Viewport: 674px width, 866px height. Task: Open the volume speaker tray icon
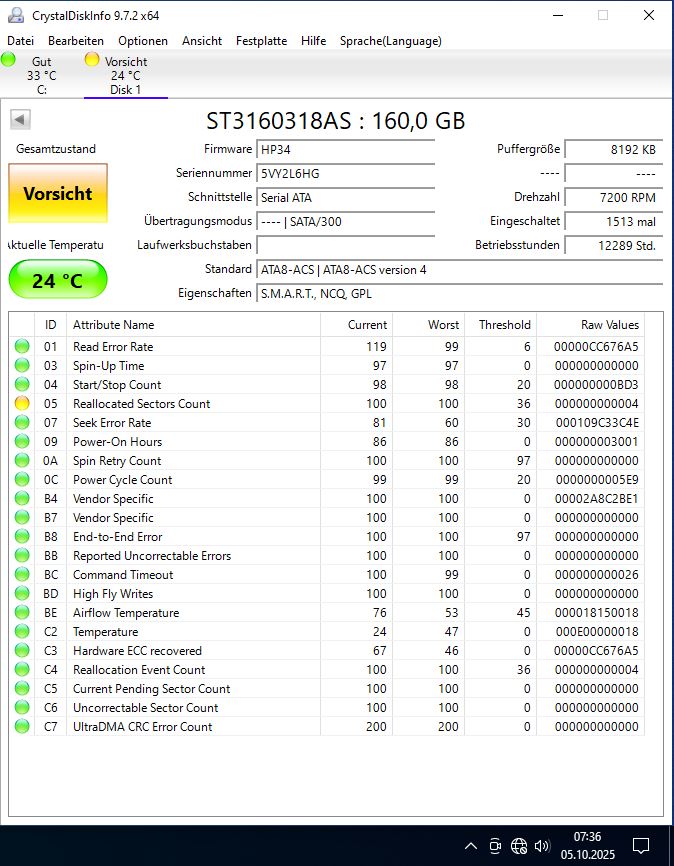(542, 846)
